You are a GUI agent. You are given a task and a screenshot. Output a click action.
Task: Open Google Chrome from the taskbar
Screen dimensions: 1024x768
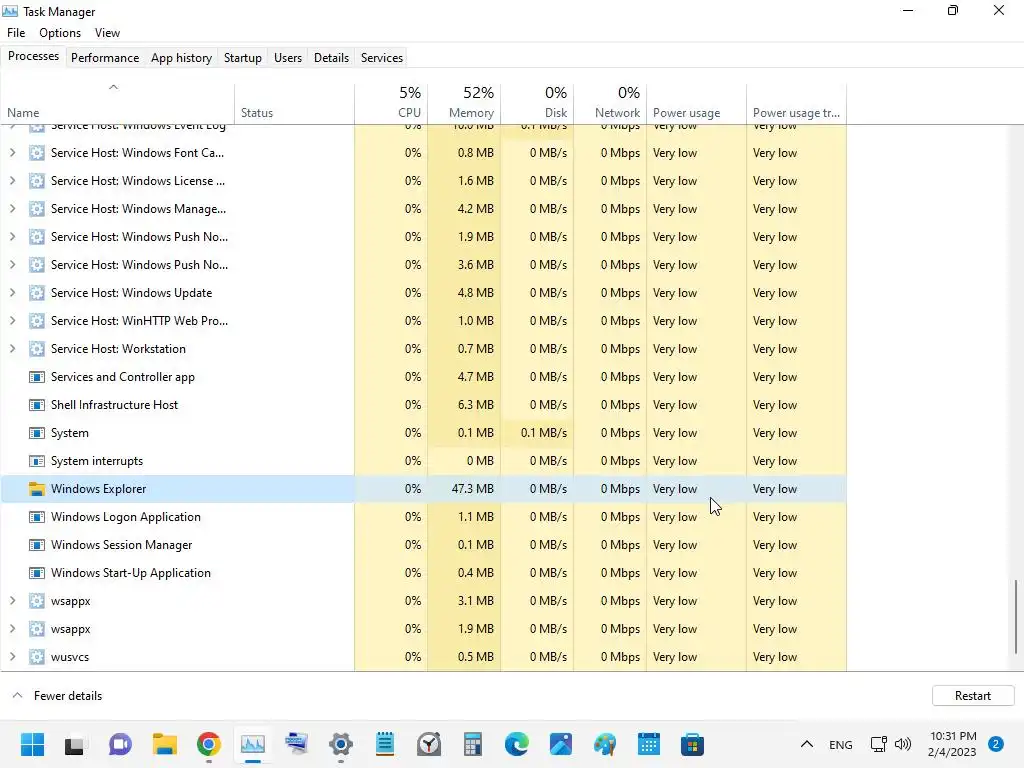point(208,744)
